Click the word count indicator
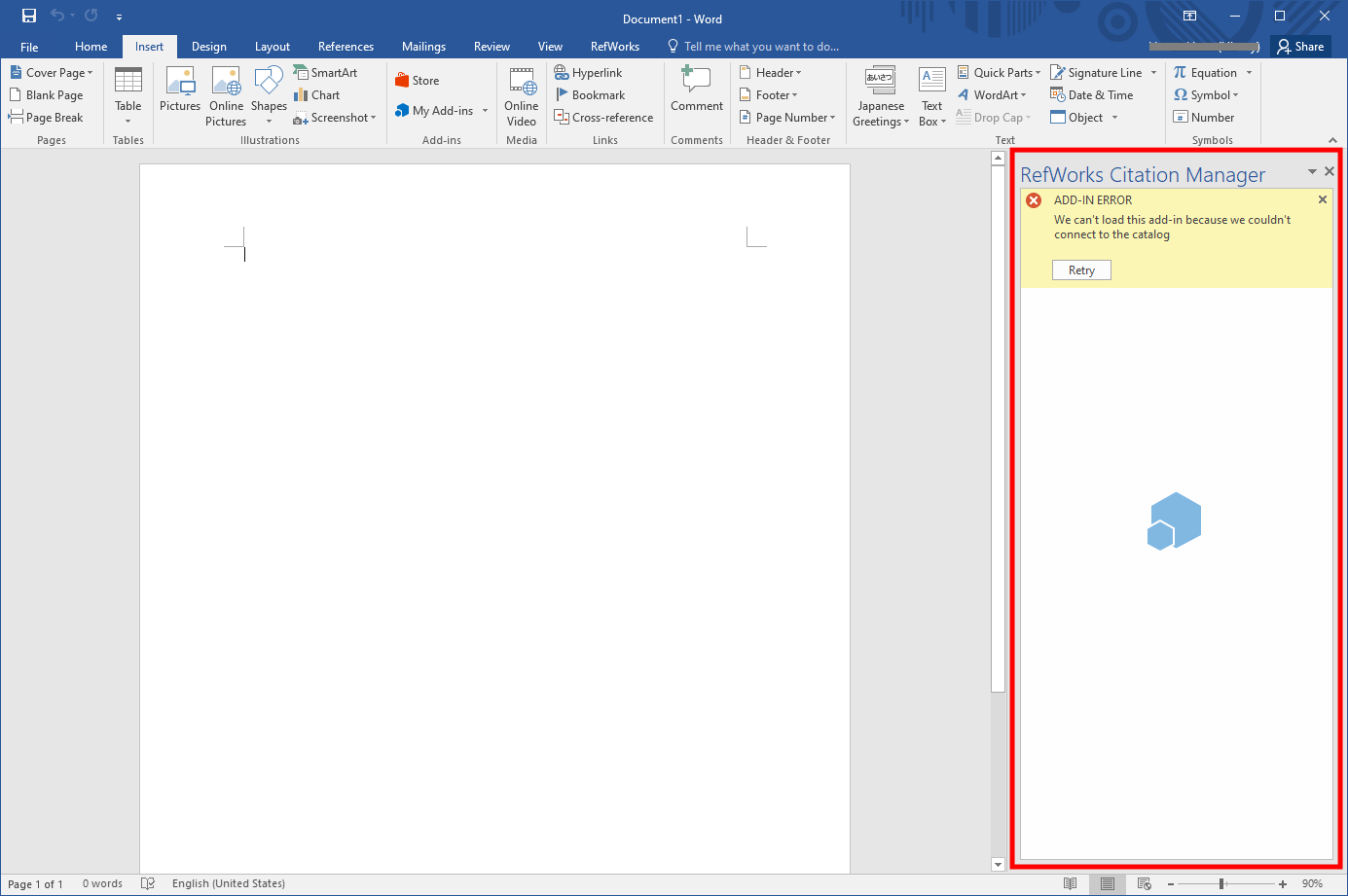Screen dimensions: 1348x896 pyautogui.click(x=102, y=884)
